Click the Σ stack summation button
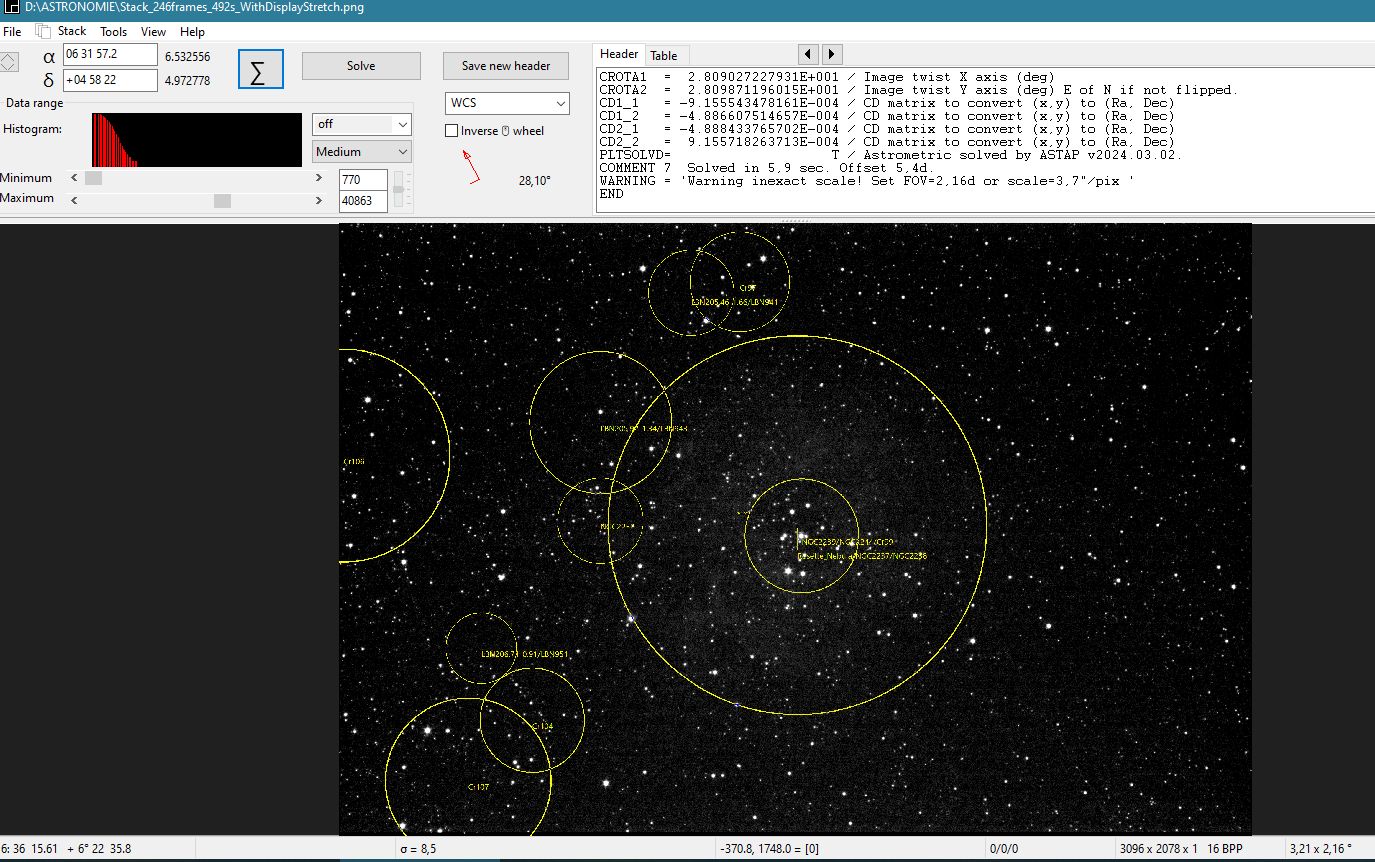The width and height of the screenshot is (1375, 862). click(x=260, y=70)
